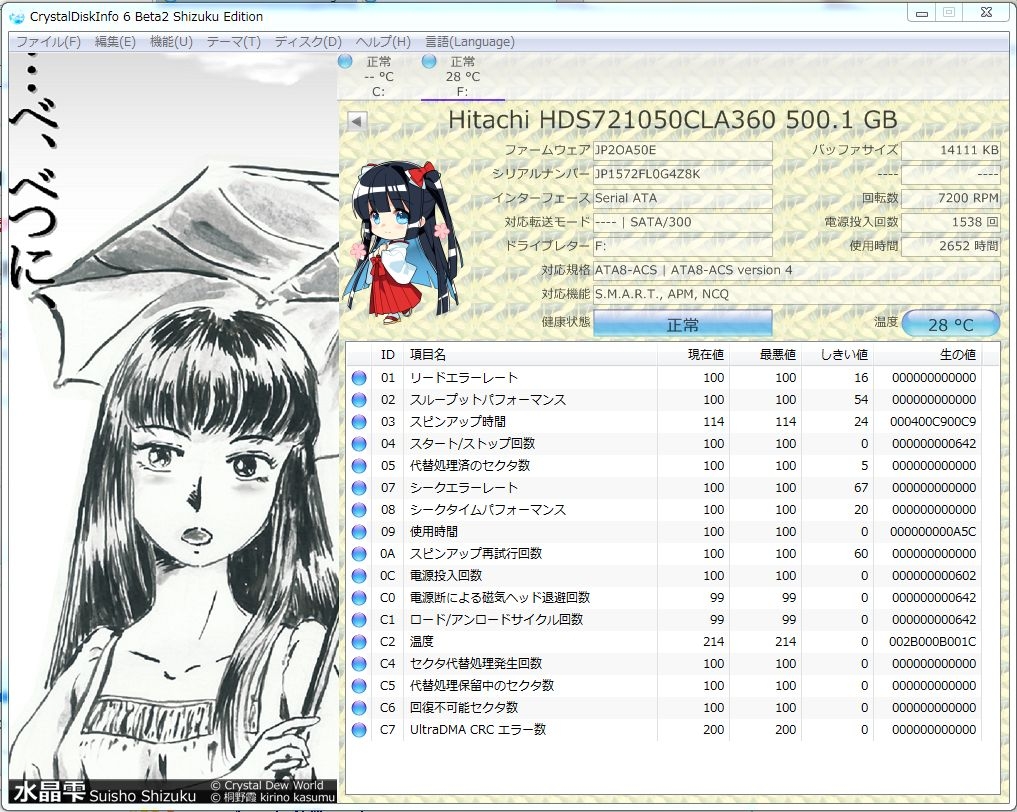The width and height of the screenshot is (1017, 812).
Task: Click the バッファサイズ field 14111 KB
Action: tap(950, 150)
